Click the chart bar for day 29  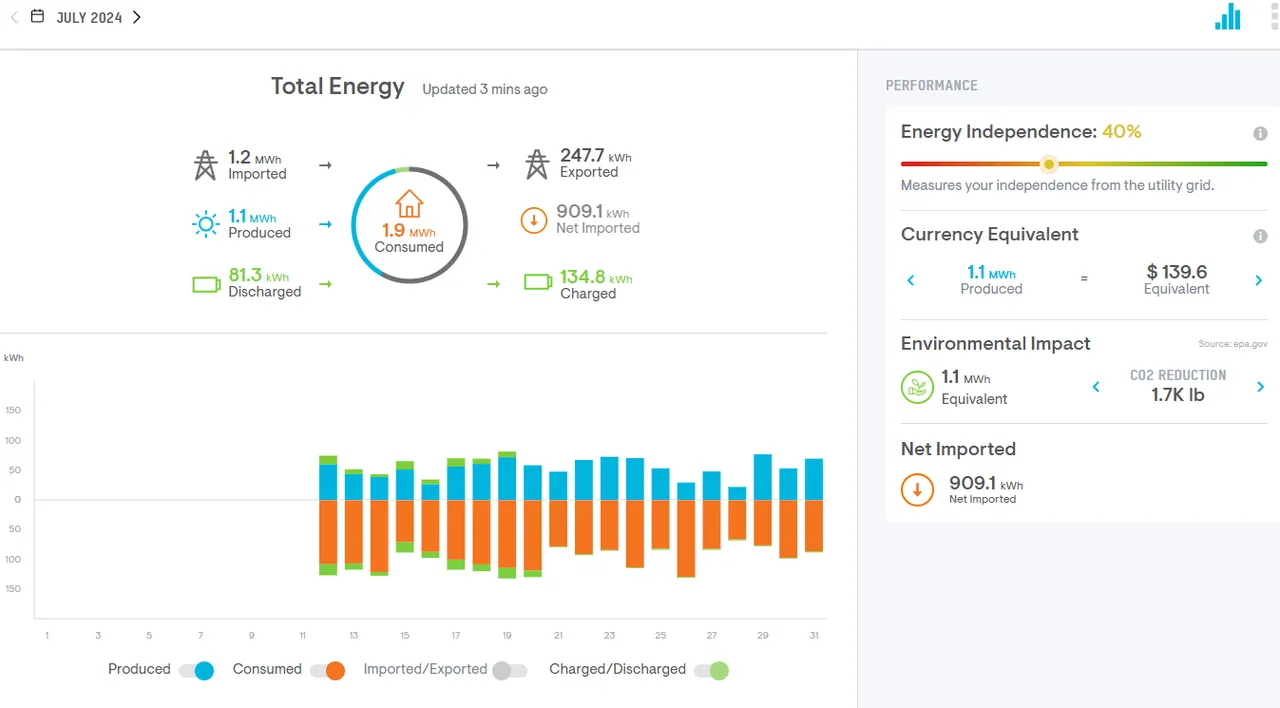pyautogui.click(x=762, y=500)
